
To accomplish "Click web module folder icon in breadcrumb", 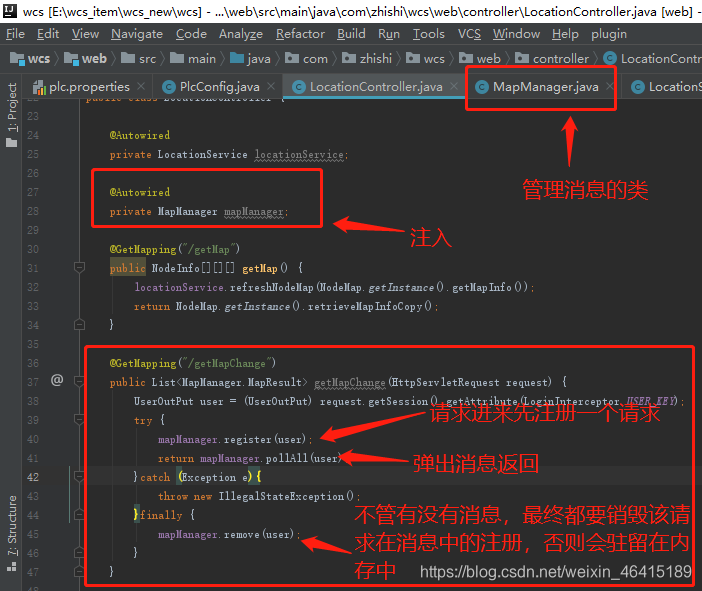I will 71,59.
